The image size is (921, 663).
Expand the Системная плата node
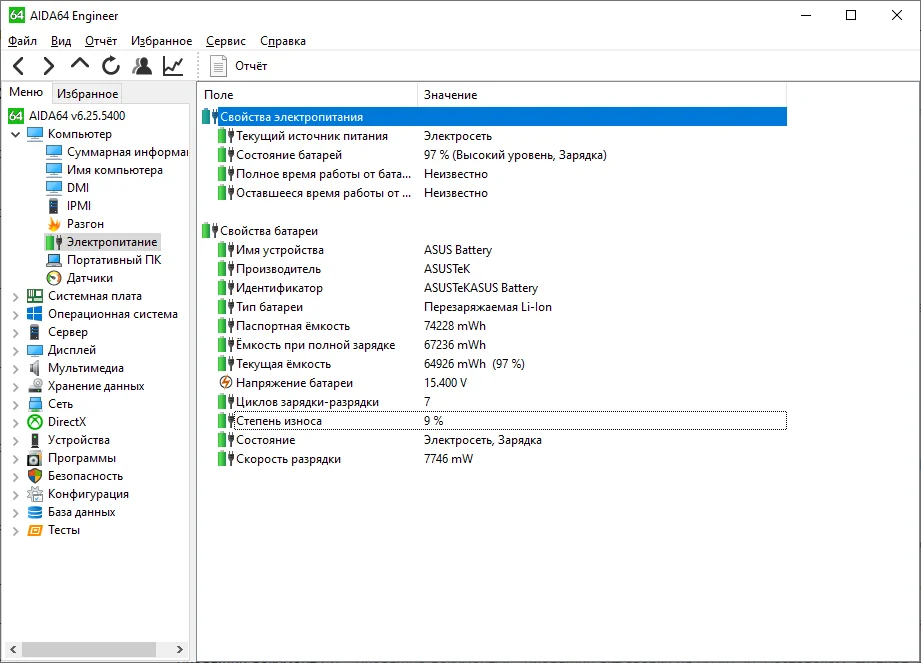point(16,297)
